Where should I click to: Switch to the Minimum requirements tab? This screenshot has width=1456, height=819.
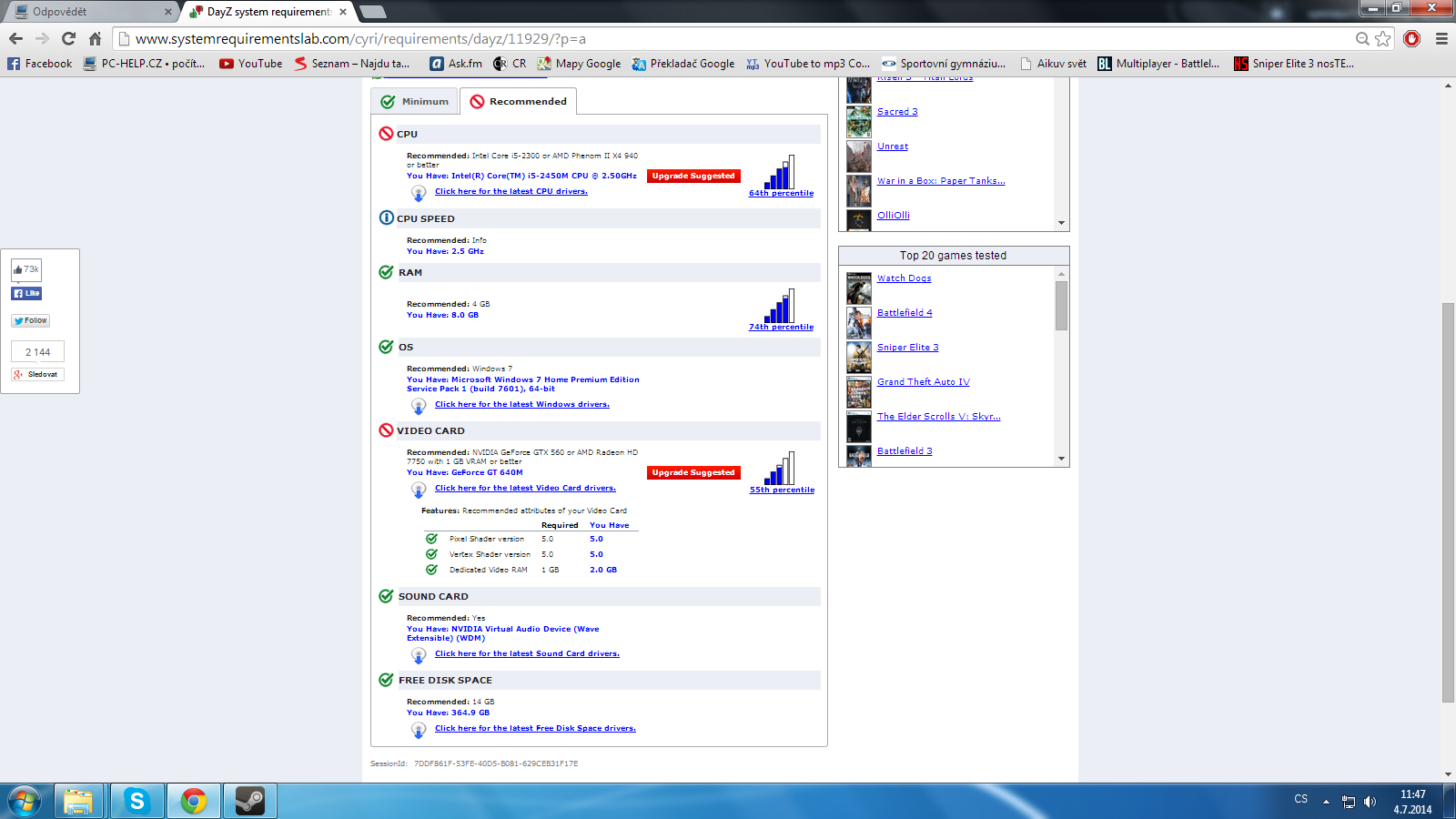click(415, 102)
